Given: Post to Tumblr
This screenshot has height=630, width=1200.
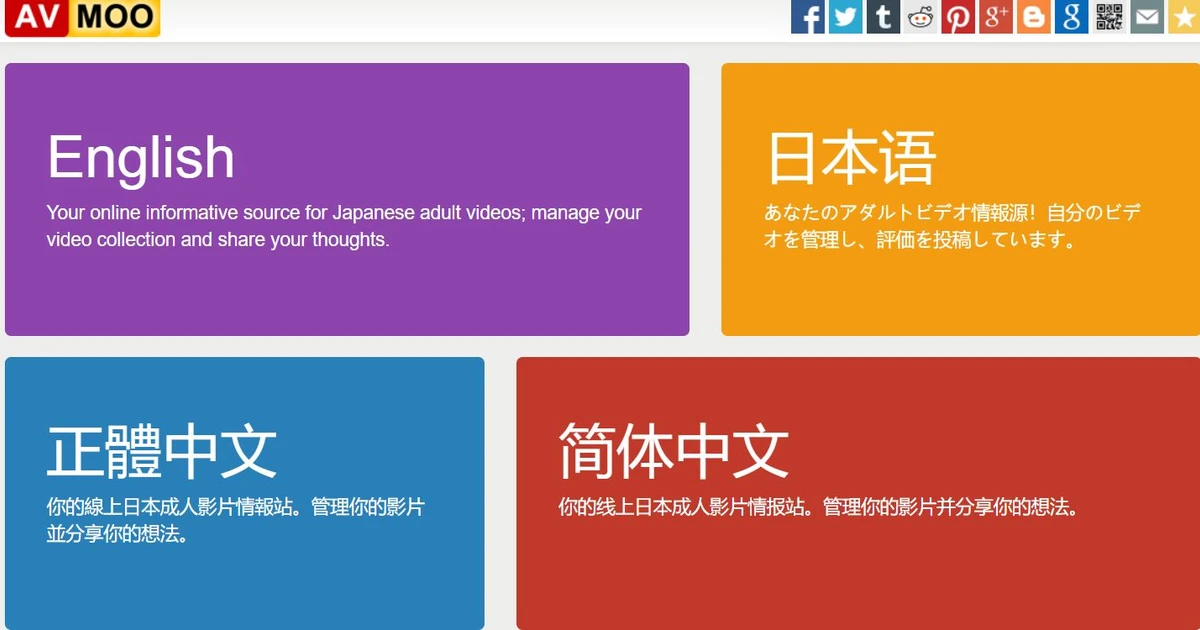Looking at the screenshot, I should [882, 16].
